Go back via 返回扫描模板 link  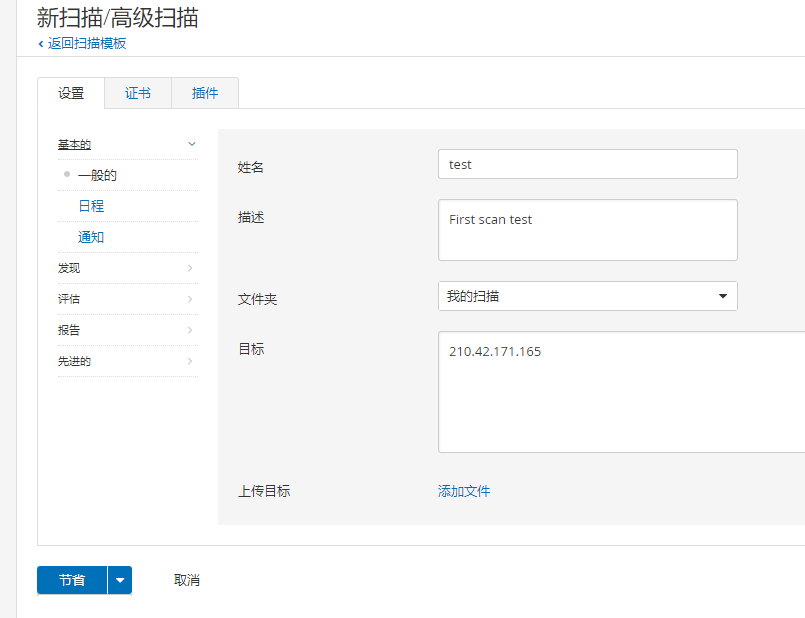[x=84, y=44]
